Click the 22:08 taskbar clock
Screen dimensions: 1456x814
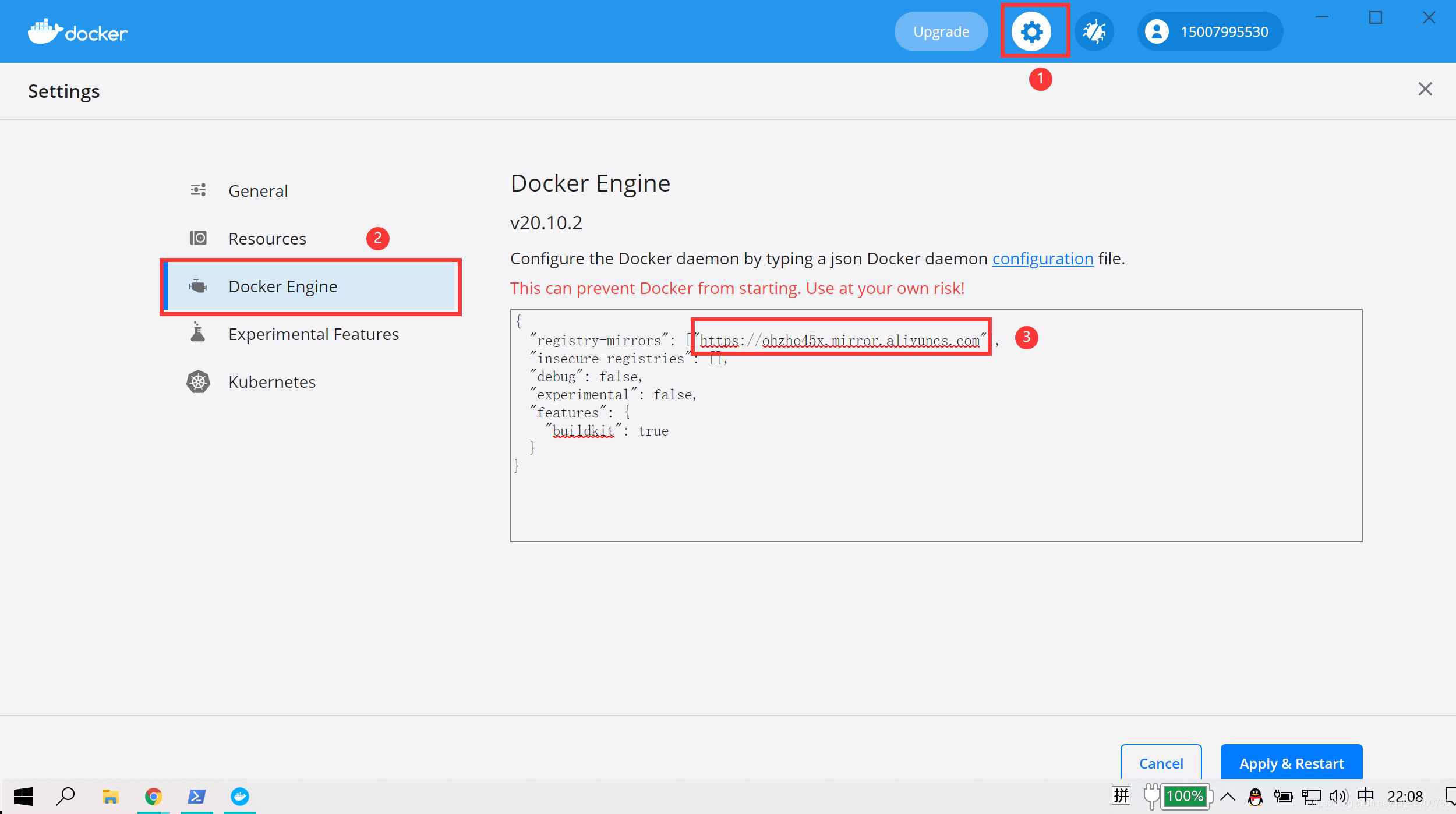tap(1405, 796)
